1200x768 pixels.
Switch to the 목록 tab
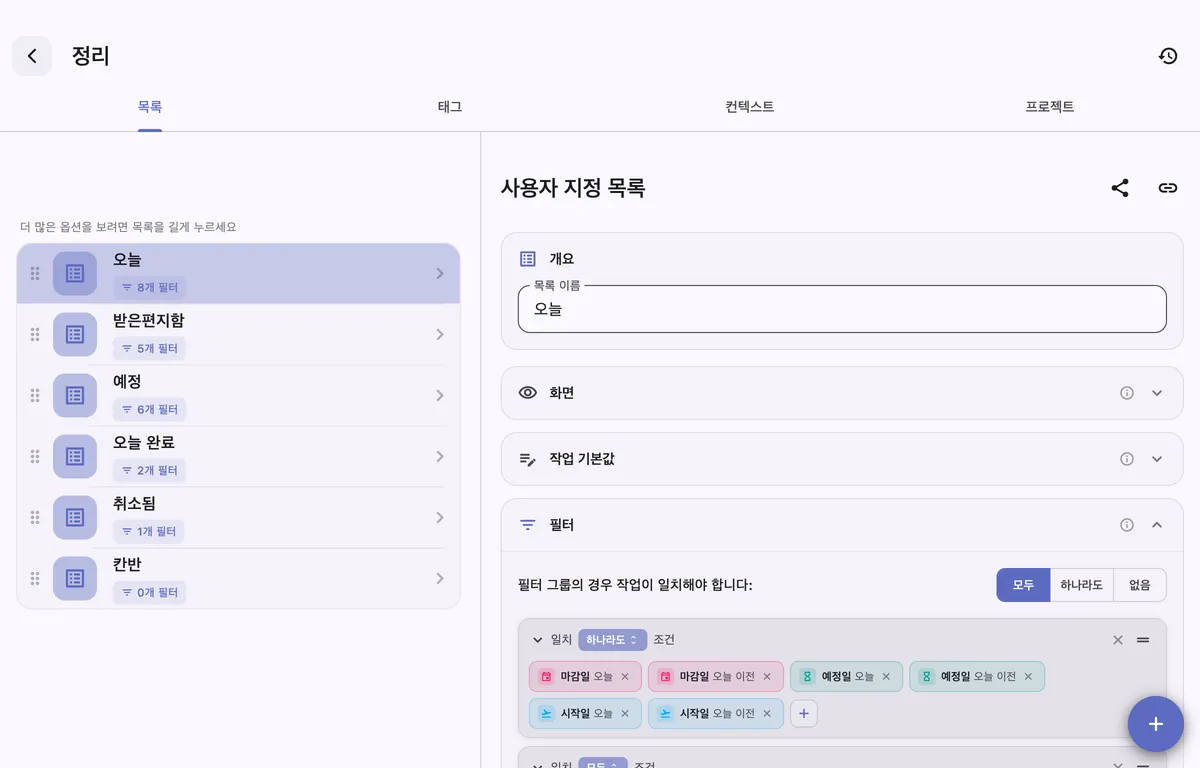pyautogui.click(x=150, y=107)
